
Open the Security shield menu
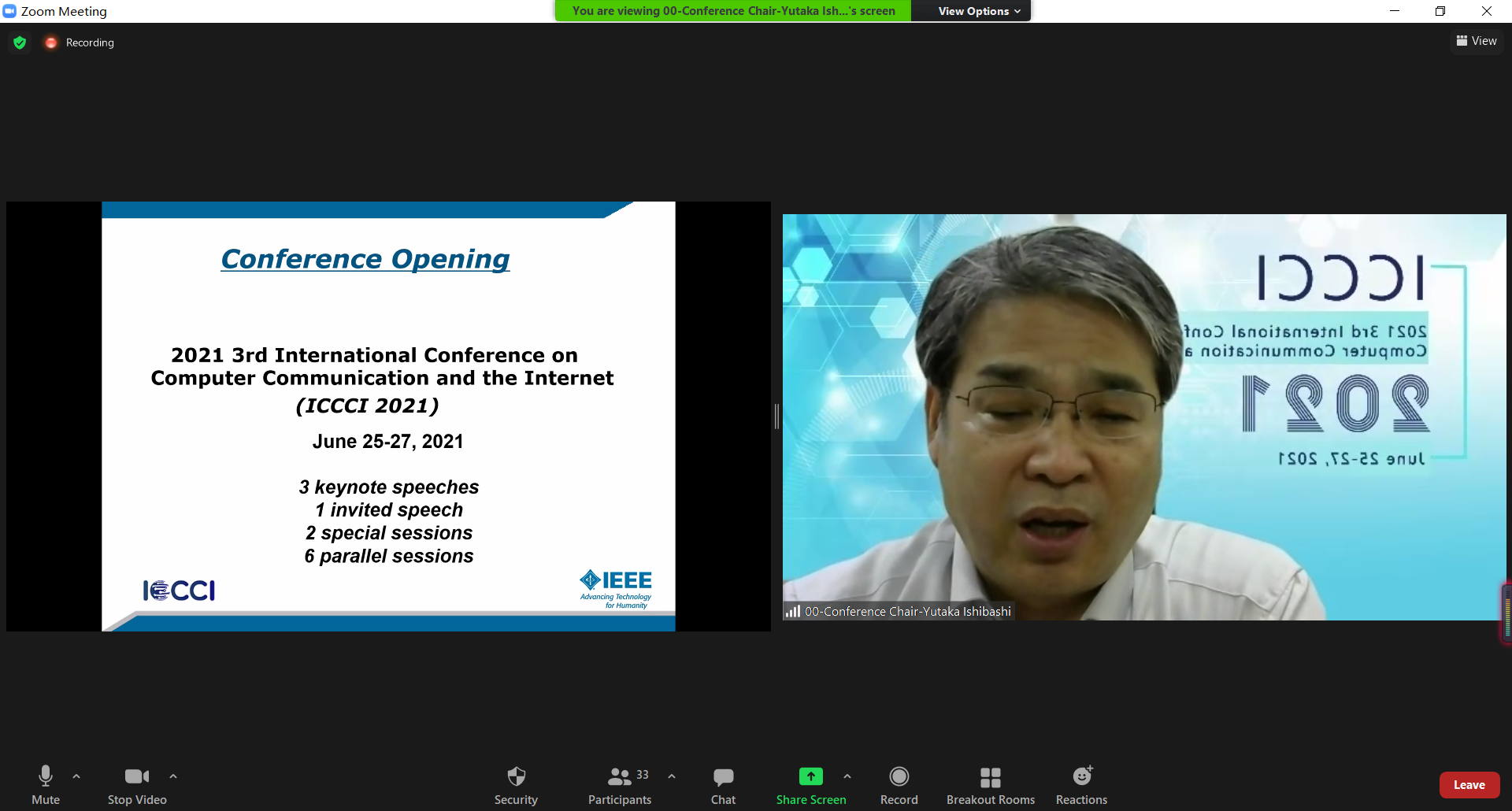(516, 785)
